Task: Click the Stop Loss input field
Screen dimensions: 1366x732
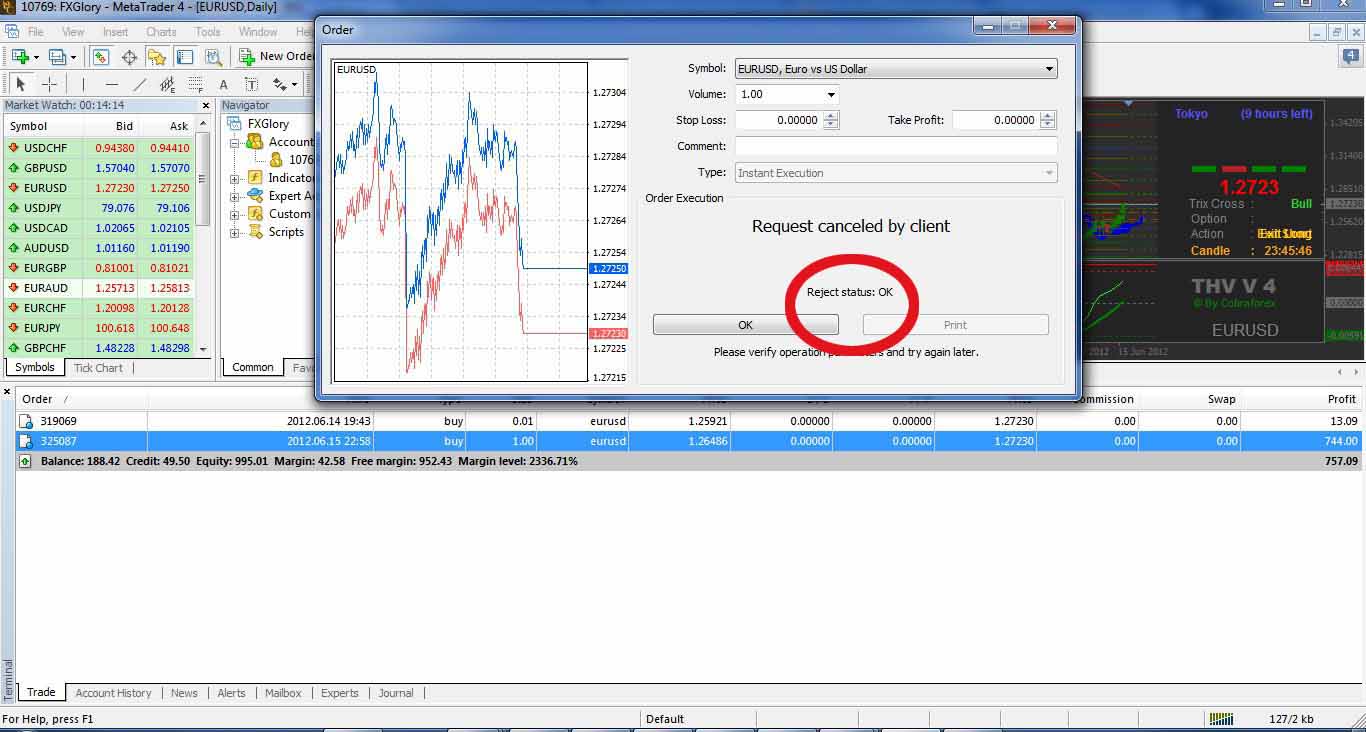Action: 778,120
